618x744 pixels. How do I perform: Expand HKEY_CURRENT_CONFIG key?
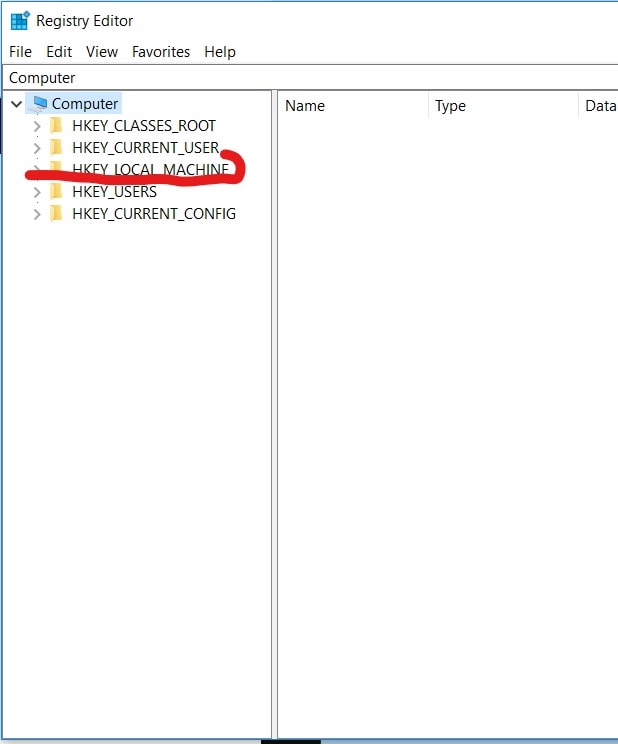[x=37, y=214]
